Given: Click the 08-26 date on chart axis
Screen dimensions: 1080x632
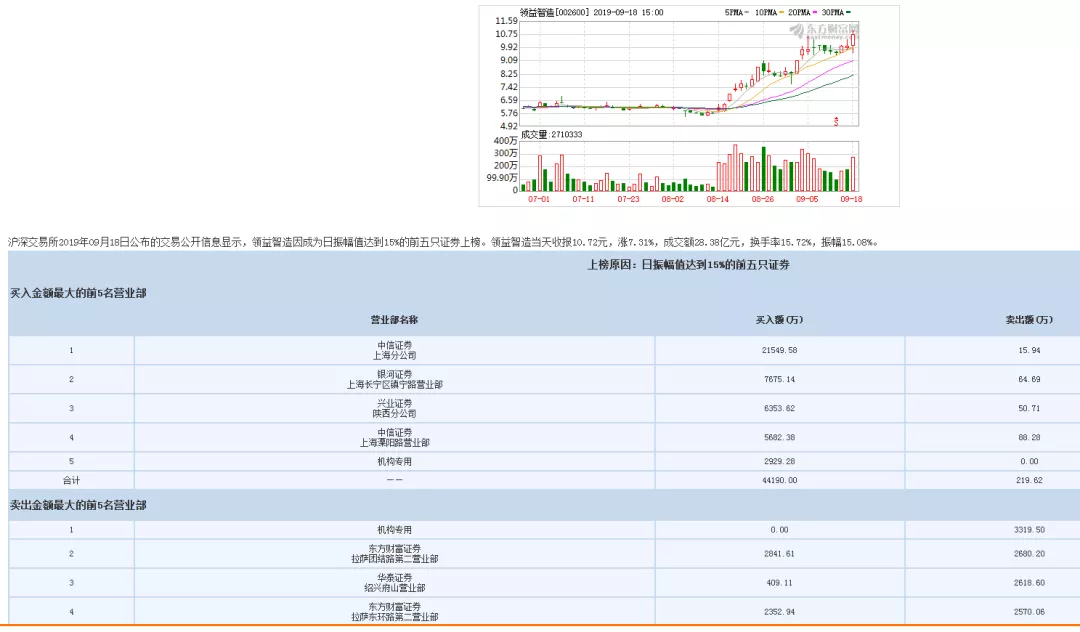Looking at the screenshot, I should click(x=762, y=199).
